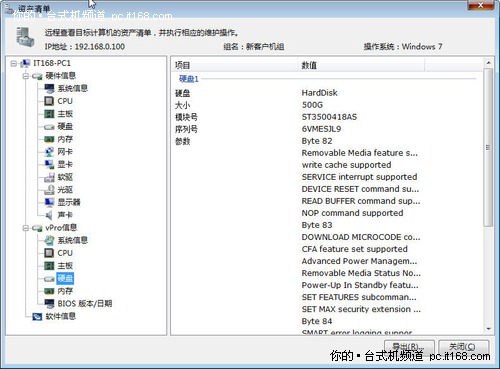Select the ST3500418AS model value
The width and height of the screenshot is (500, 369).
(x=329, y=117)
